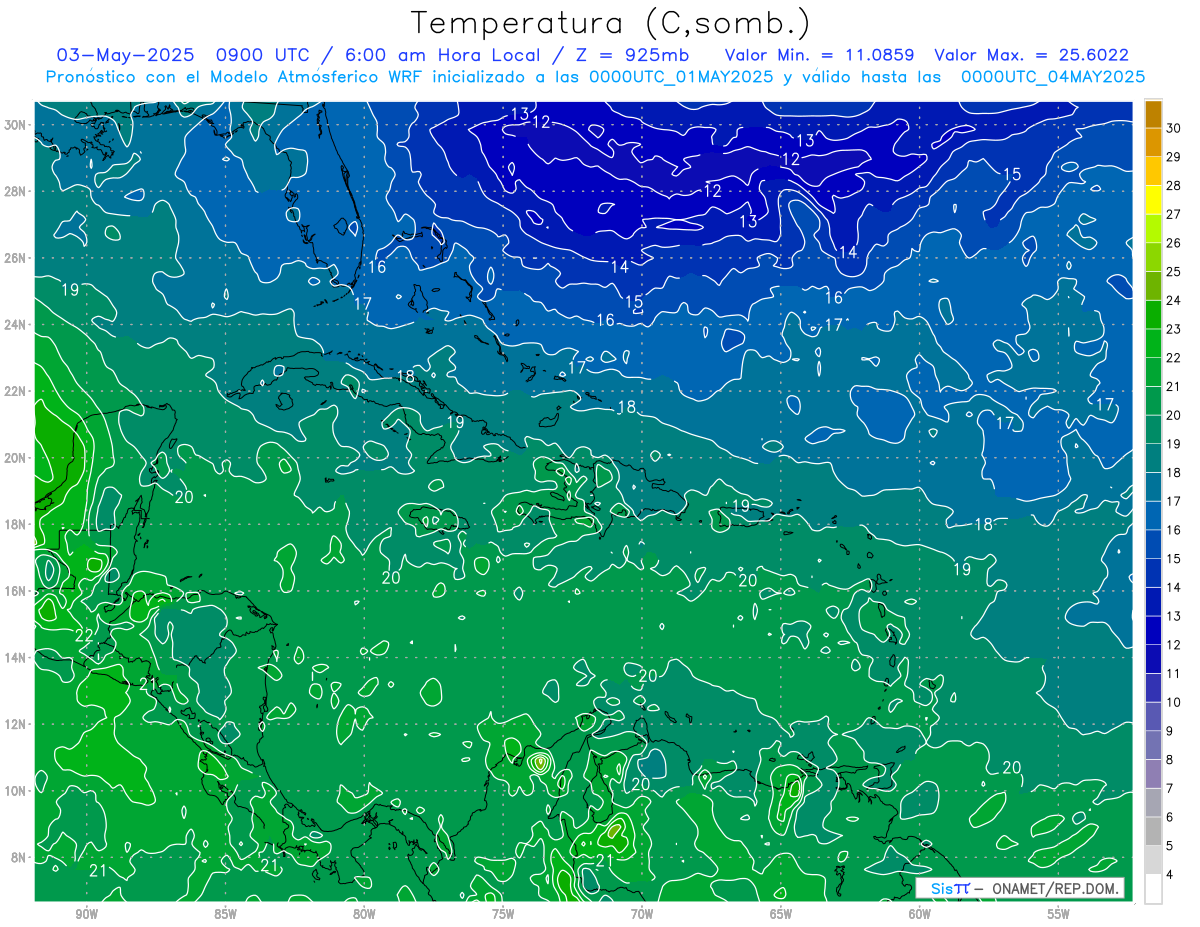This screenshot has height=927, width=1200.
Task: Click the latitude axis label '16N'
Action: 16,591
